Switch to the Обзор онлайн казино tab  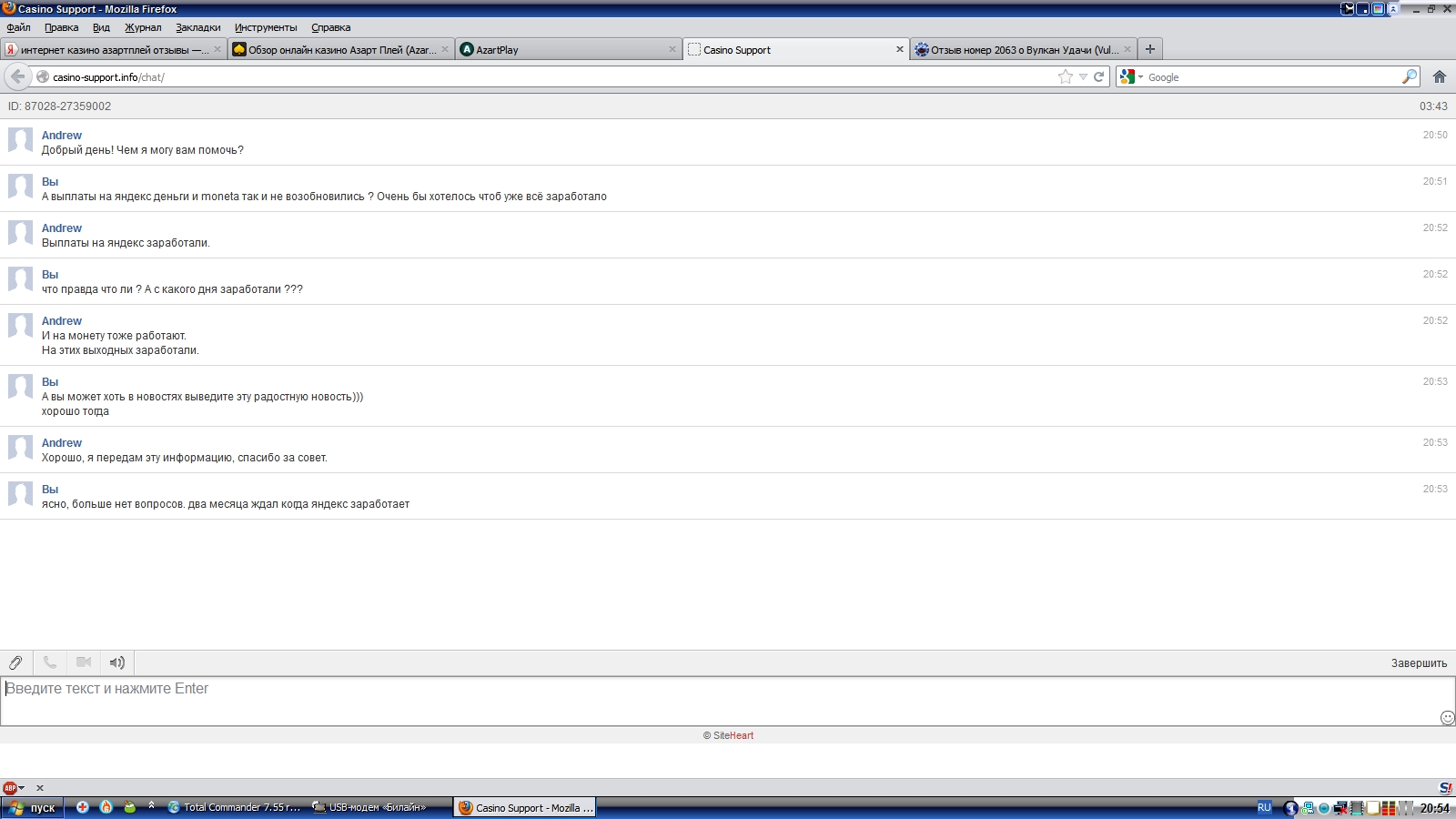(340, 50)
